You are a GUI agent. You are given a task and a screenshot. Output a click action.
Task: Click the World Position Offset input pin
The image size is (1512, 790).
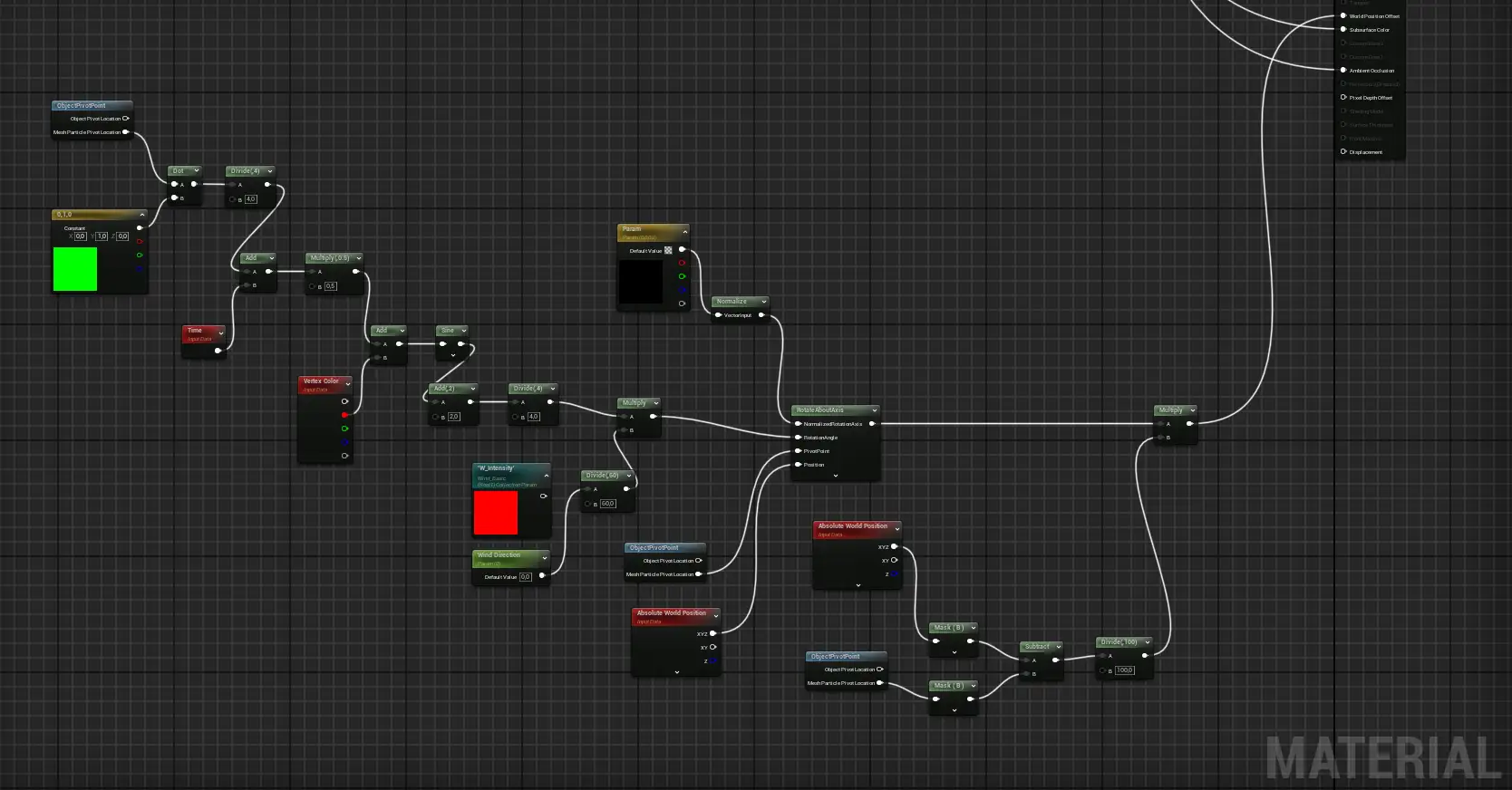tap(1343, 16)
